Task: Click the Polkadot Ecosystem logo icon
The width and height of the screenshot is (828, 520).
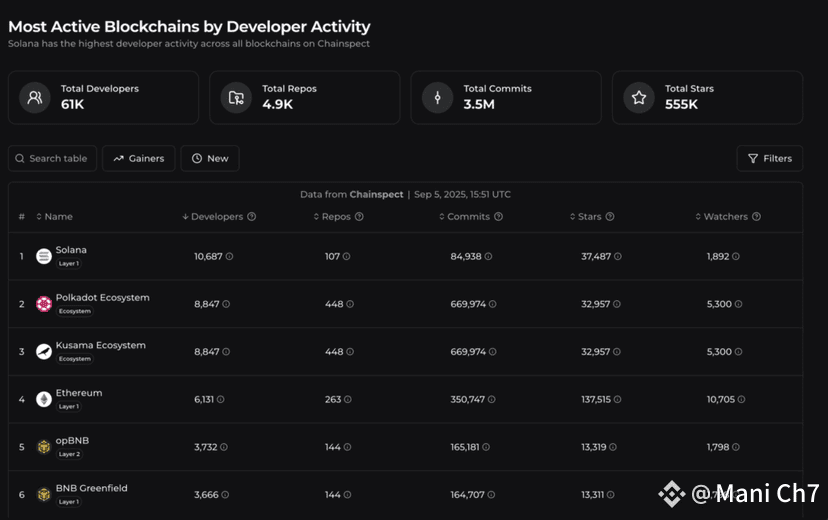Action: click(44, 304)
